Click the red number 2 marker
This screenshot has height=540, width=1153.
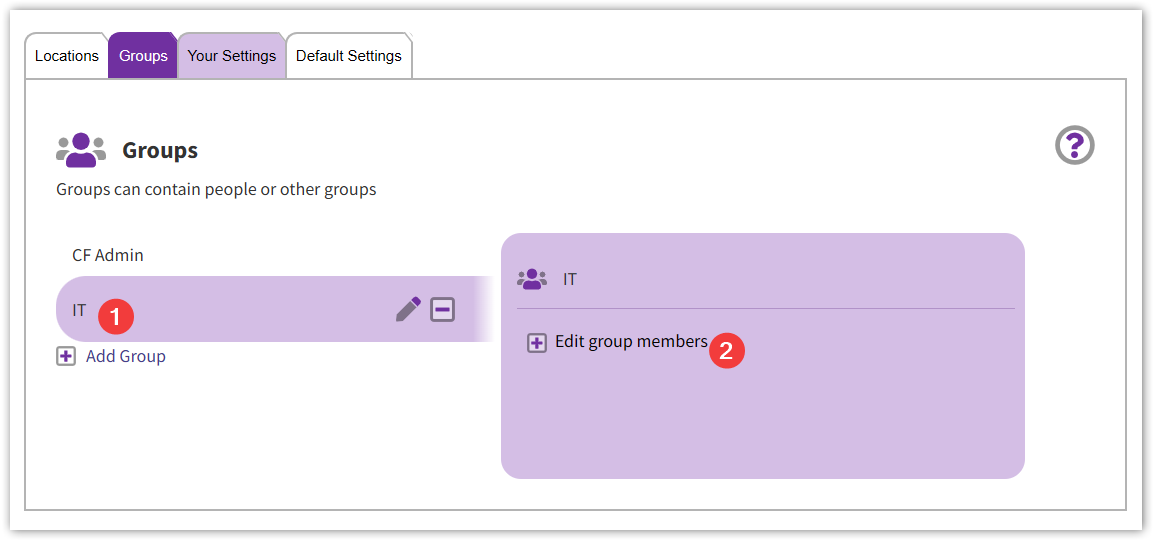pos(727,350)
